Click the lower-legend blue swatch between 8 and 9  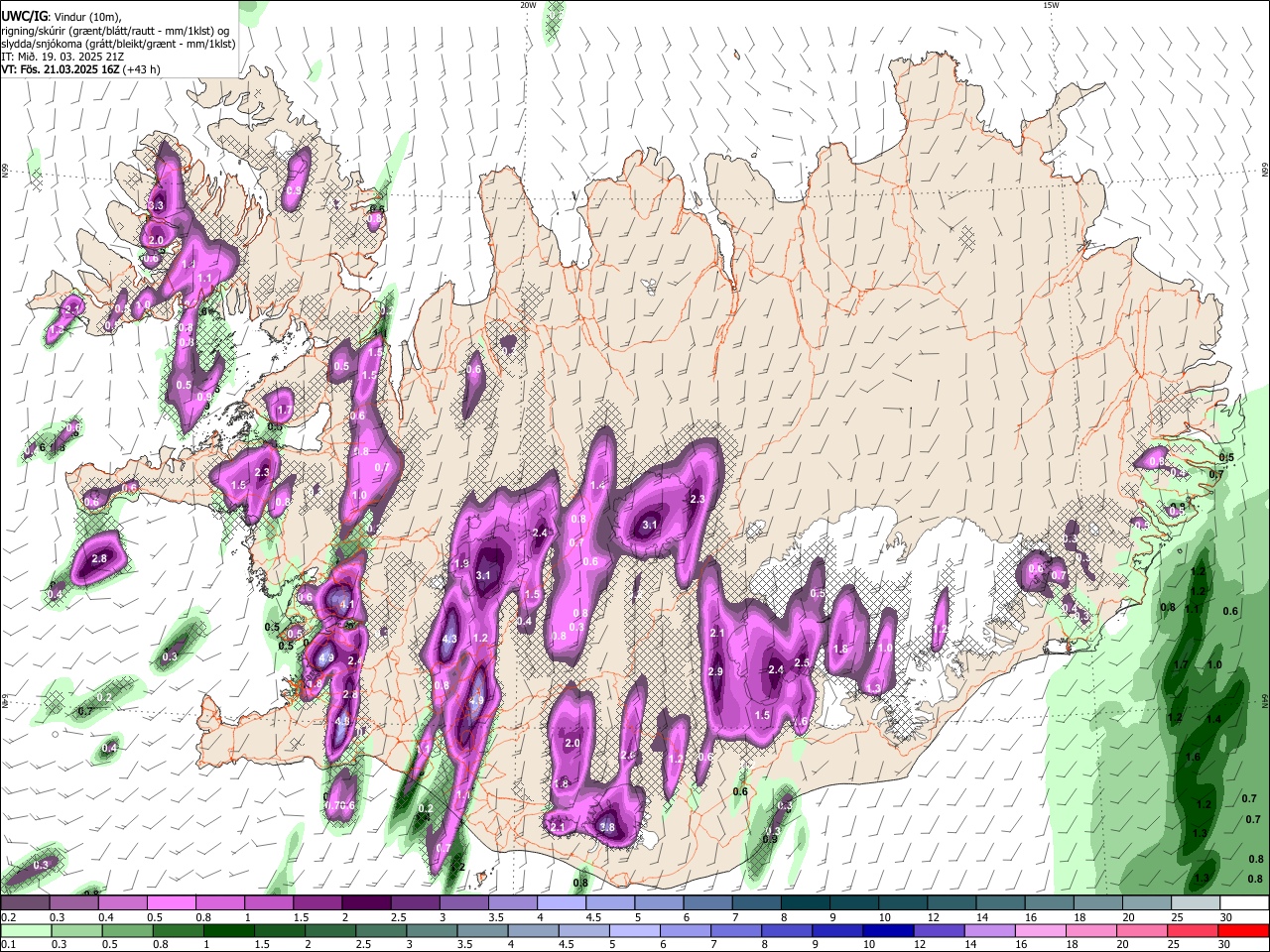click(x=787, y=930)
